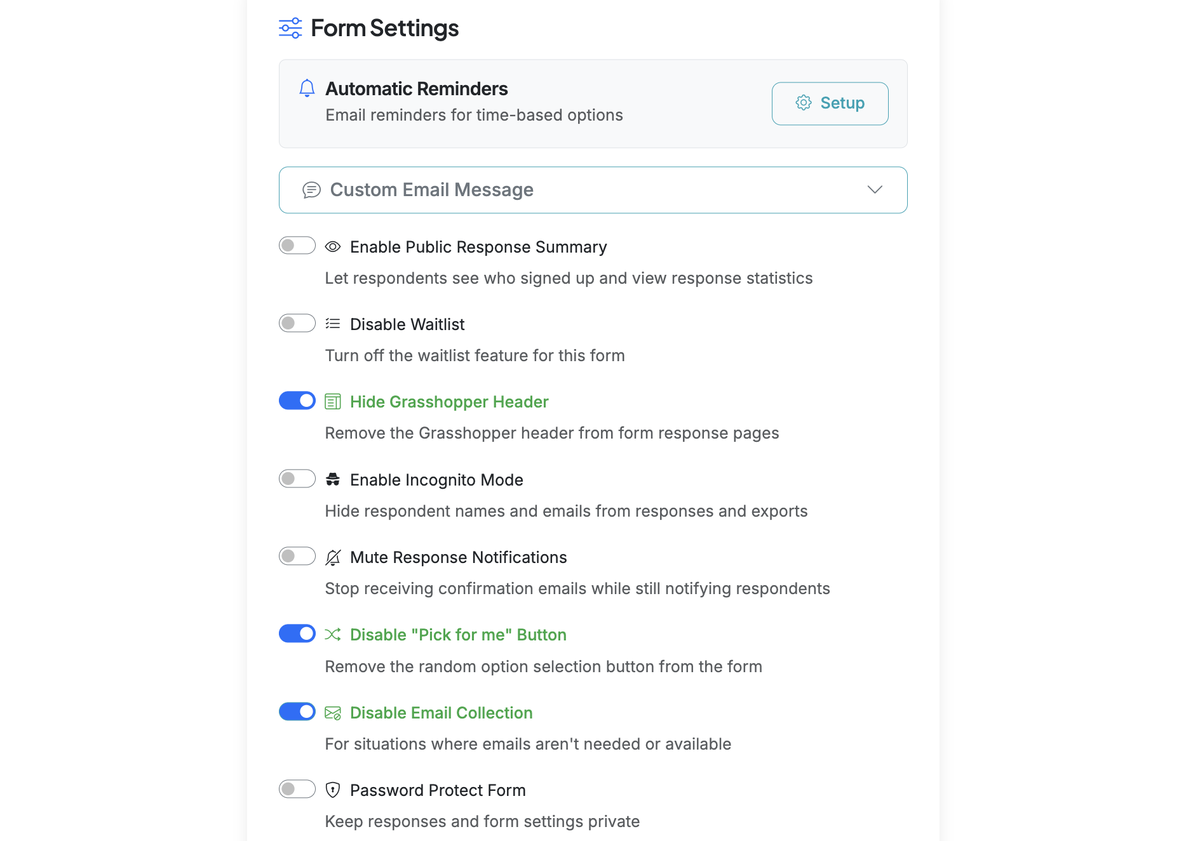Click the Disable Waitlist label text
The width and height of the screenshot is (1200, 841).
point(407,323)
